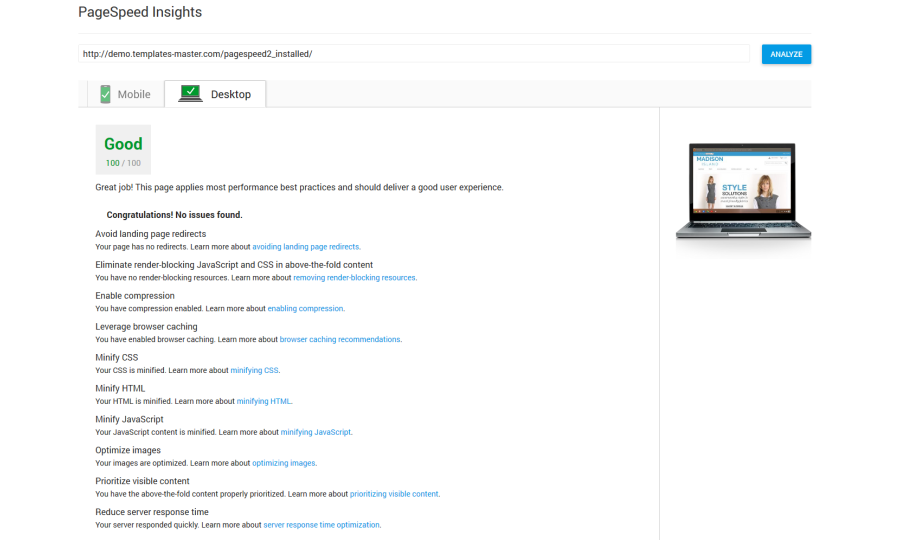Viewport: 900px width, 540px height.
Task: Open avoiding landing page redirects link
Action: [305, 246]
